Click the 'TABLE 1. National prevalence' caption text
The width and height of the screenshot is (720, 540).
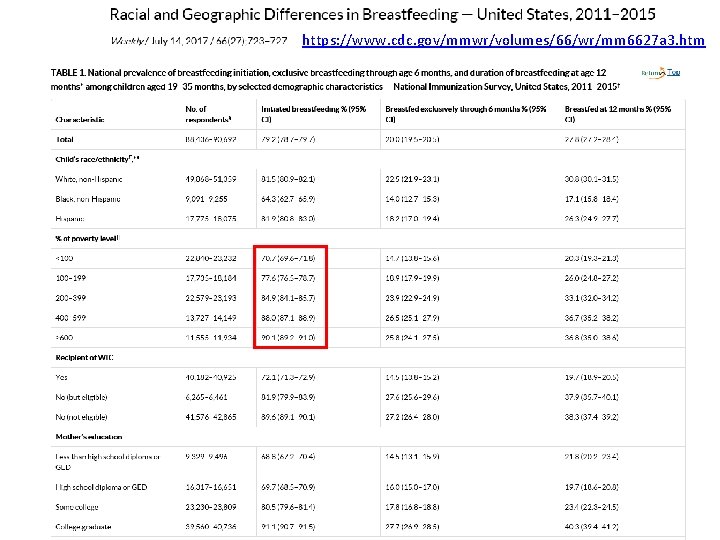(x=335, y=79)
